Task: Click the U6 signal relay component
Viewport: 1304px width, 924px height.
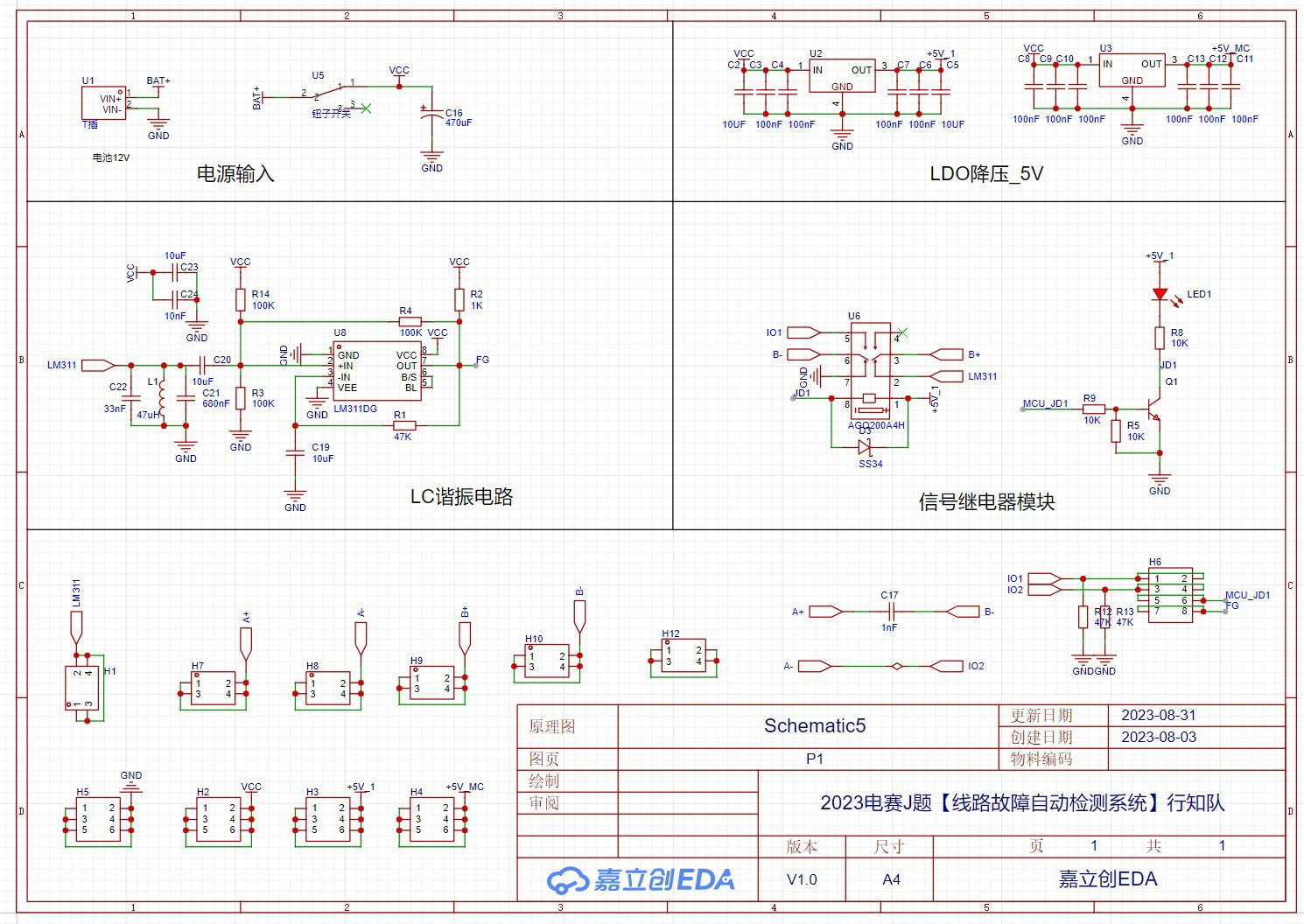Action: click(871, 372)
